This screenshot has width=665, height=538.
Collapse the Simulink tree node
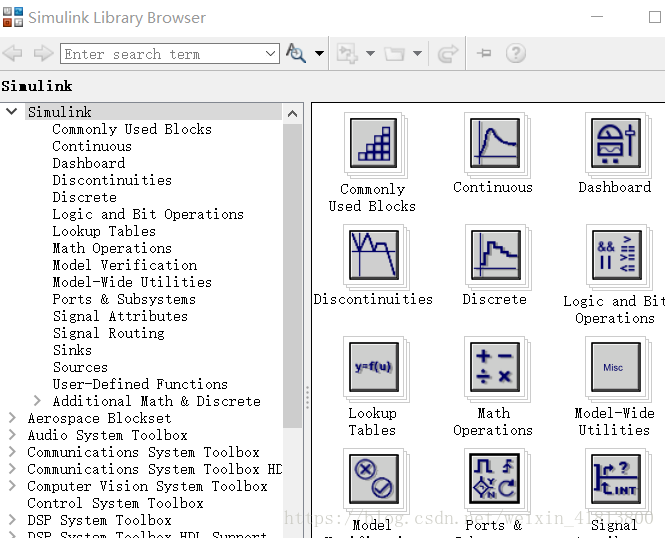click(x=12, y=112)
